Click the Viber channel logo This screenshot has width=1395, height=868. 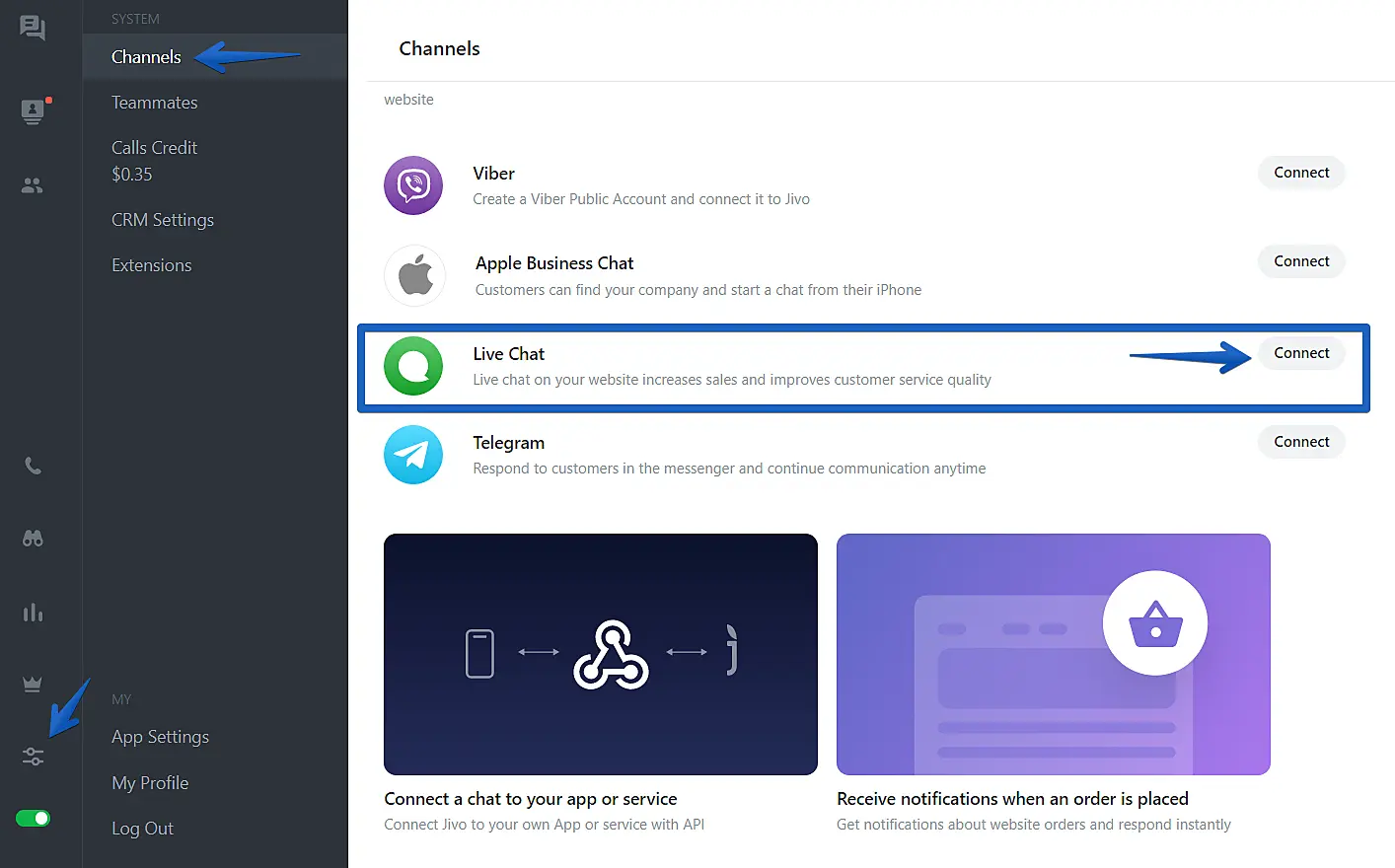[x=413, y=185]
